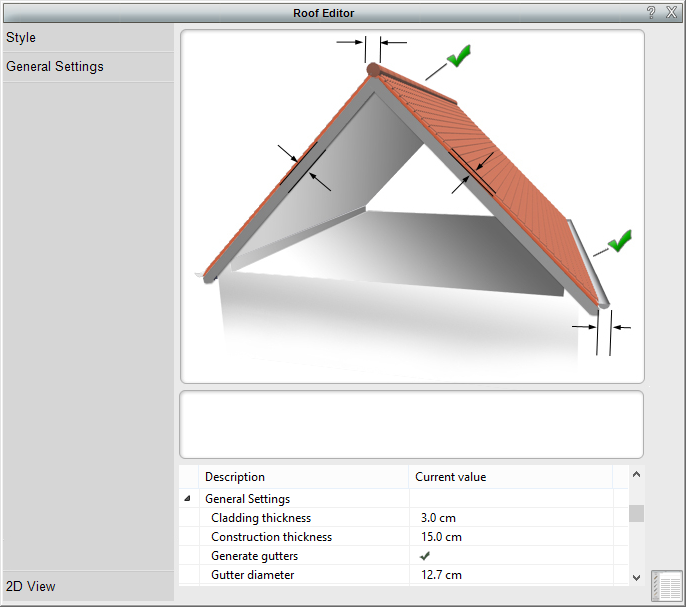Viewport: 686px width, 607px height.
Task: Select the Gutter diameter row
Action: pyautogui.click(x=403, y=575)
